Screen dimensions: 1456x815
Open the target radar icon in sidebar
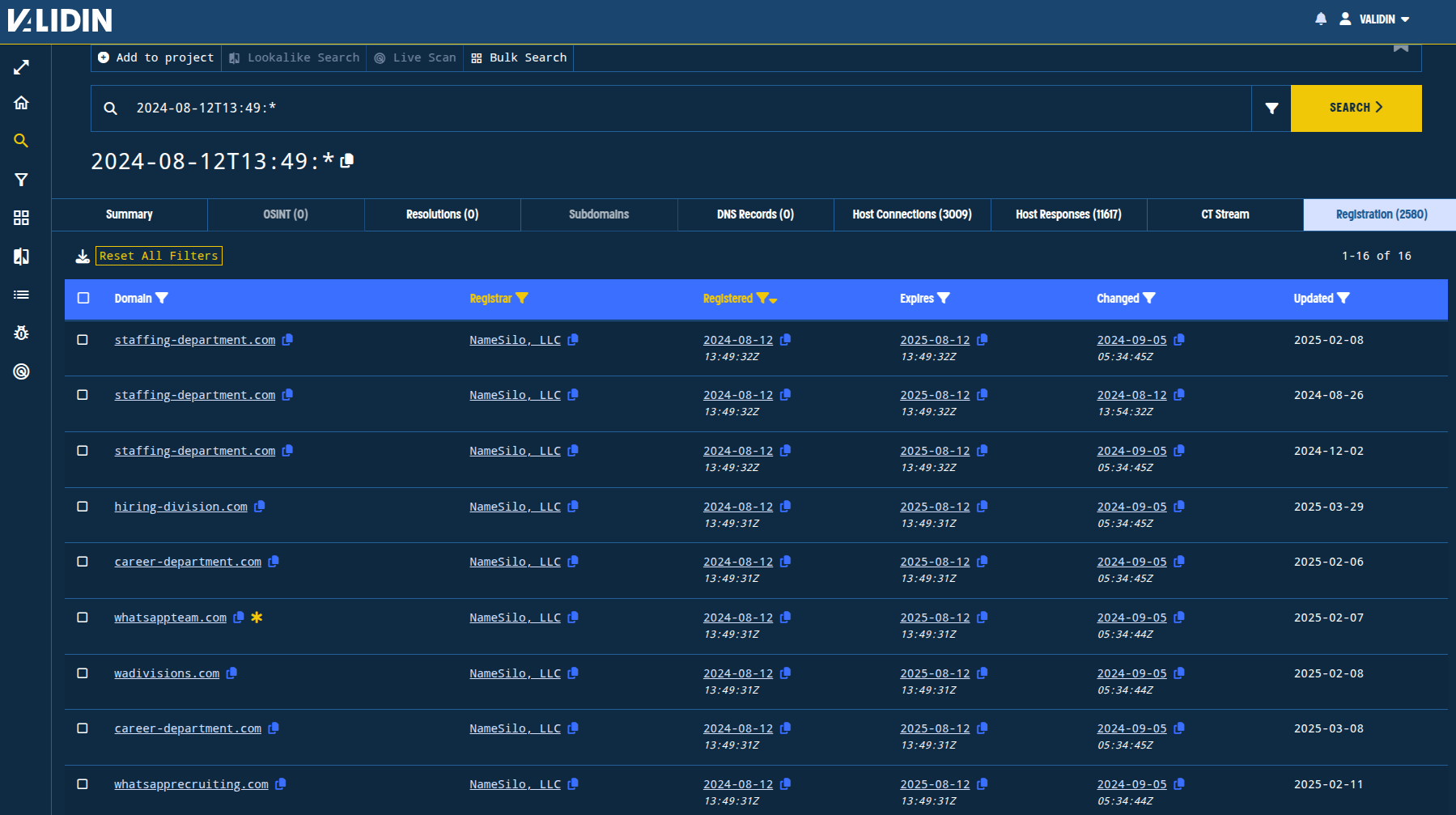(22, 371)
